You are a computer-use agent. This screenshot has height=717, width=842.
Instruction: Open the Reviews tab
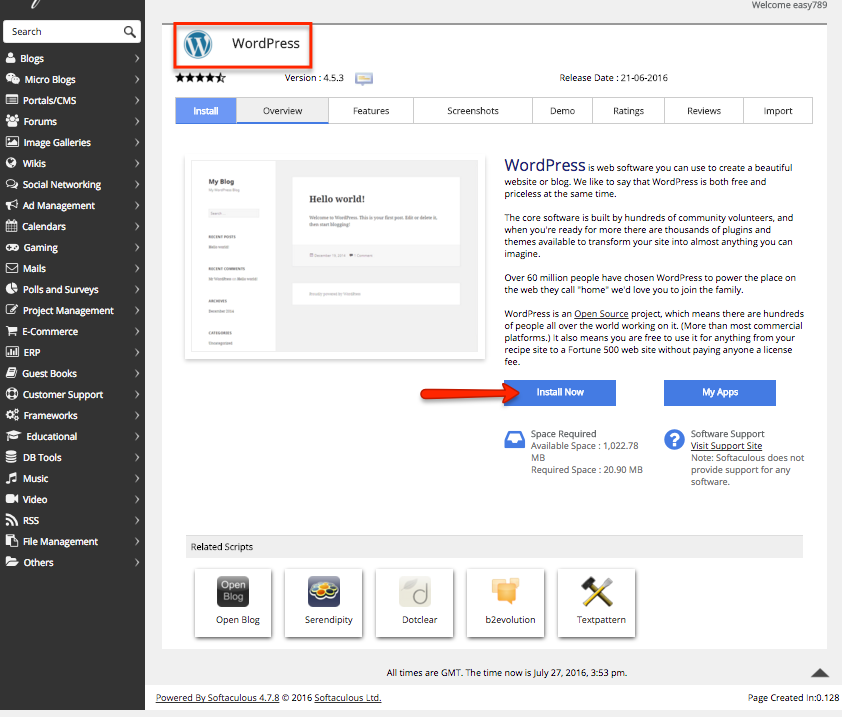click(x=704, y=111)
